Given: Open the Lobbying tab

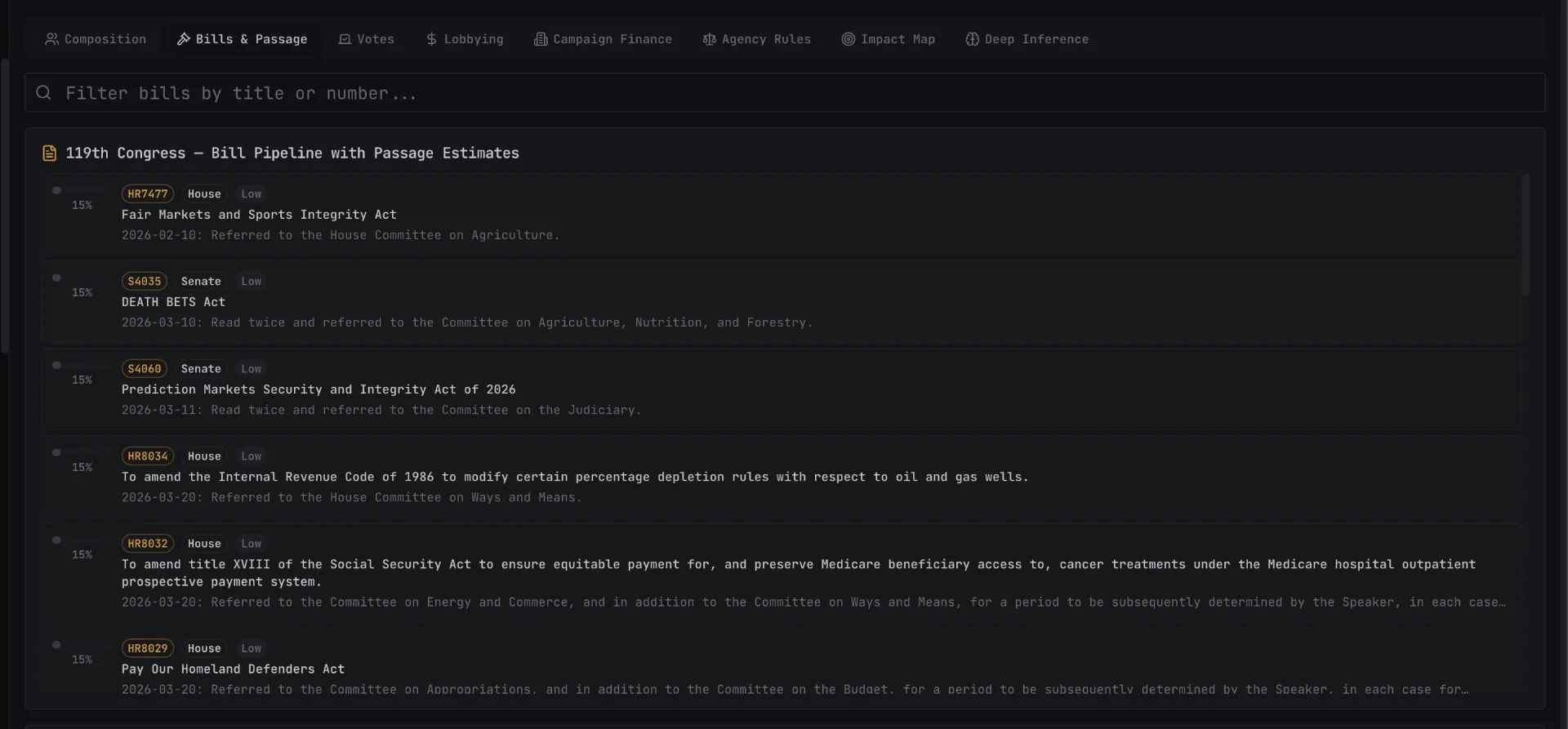Looking at the screenshot, I should tap(465, 39).
